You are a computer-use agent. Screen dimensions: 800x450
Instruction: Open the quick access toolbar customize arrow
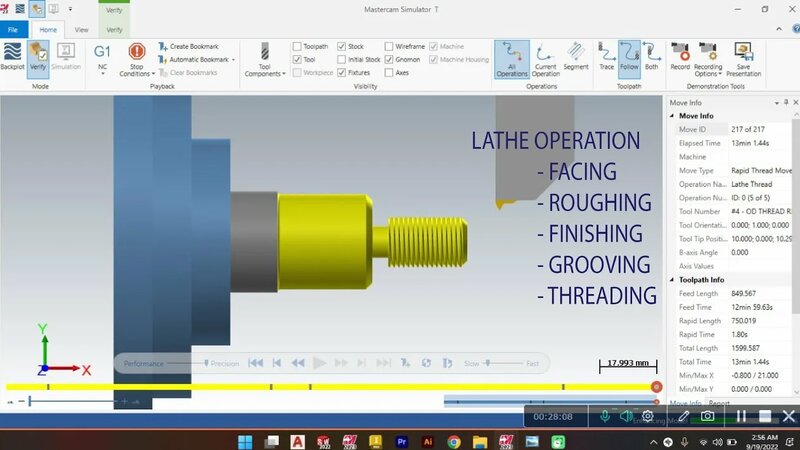click(70, 9)
